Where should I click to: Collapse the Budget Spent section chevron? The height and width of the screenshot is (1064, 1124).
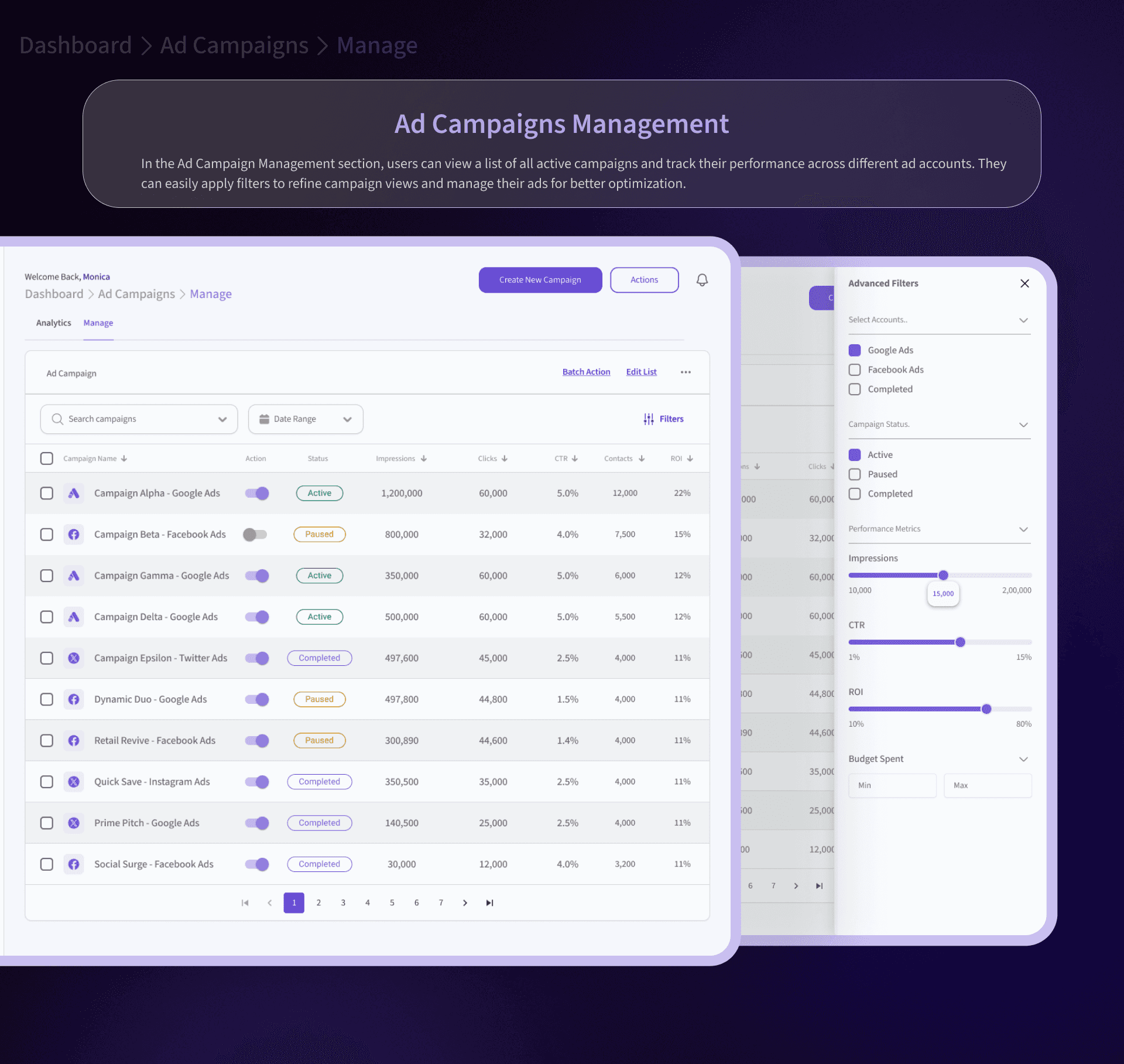(1023, 759)
